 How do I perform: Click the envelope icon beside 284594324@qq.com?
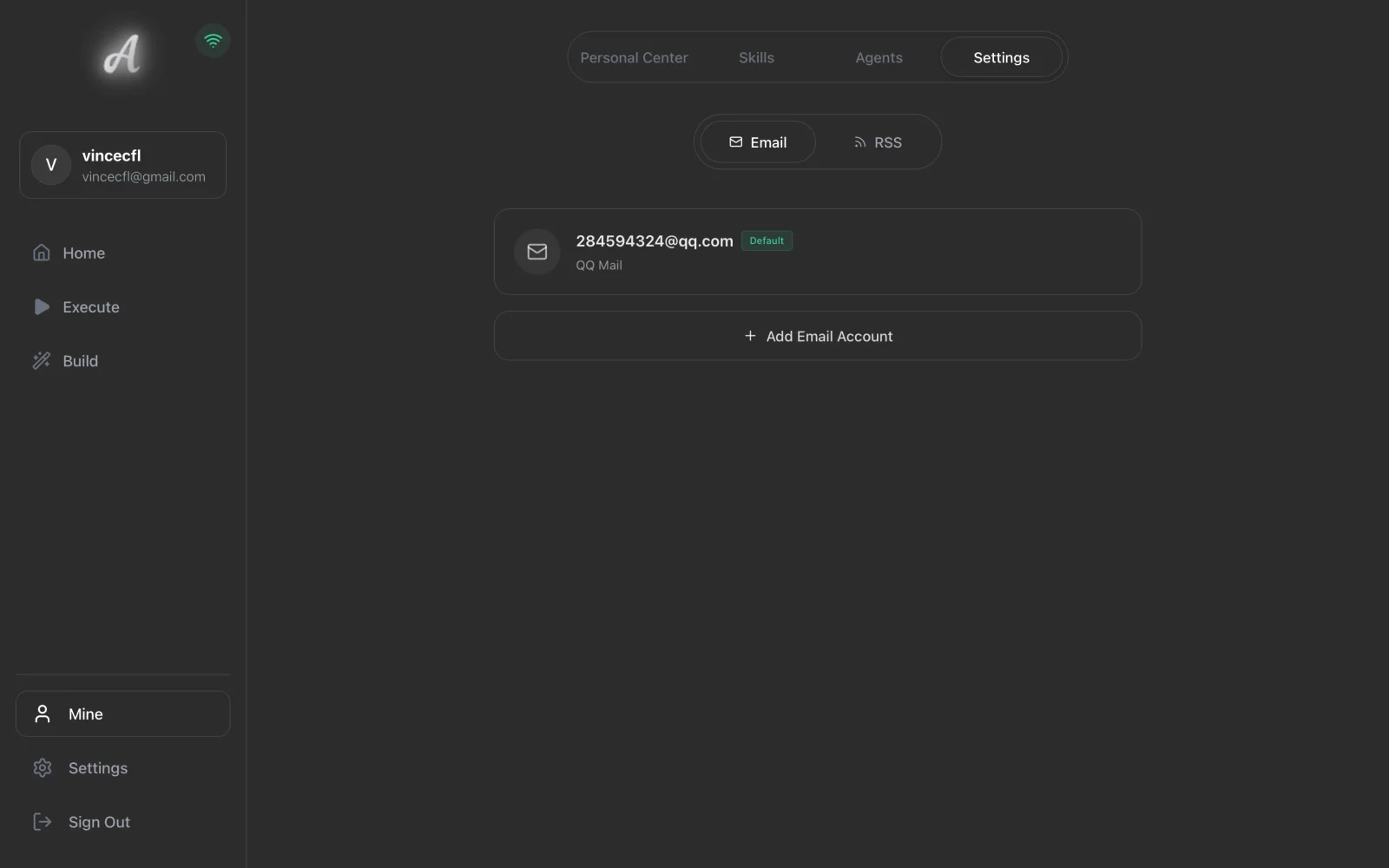click(x=537, y=252)
